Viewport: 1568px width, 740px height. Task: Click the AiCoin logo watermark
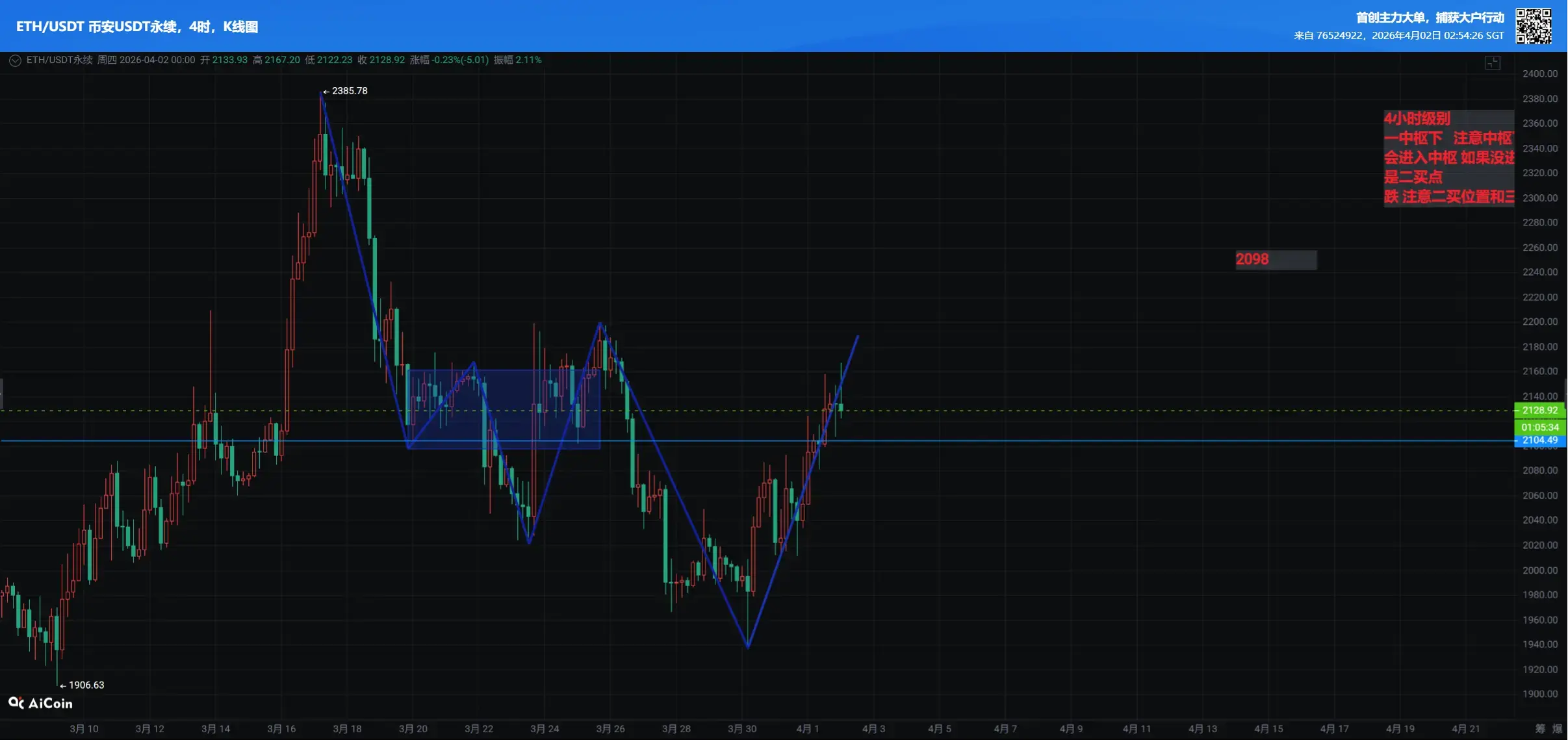pyautogui.click(x=40, y=703)
